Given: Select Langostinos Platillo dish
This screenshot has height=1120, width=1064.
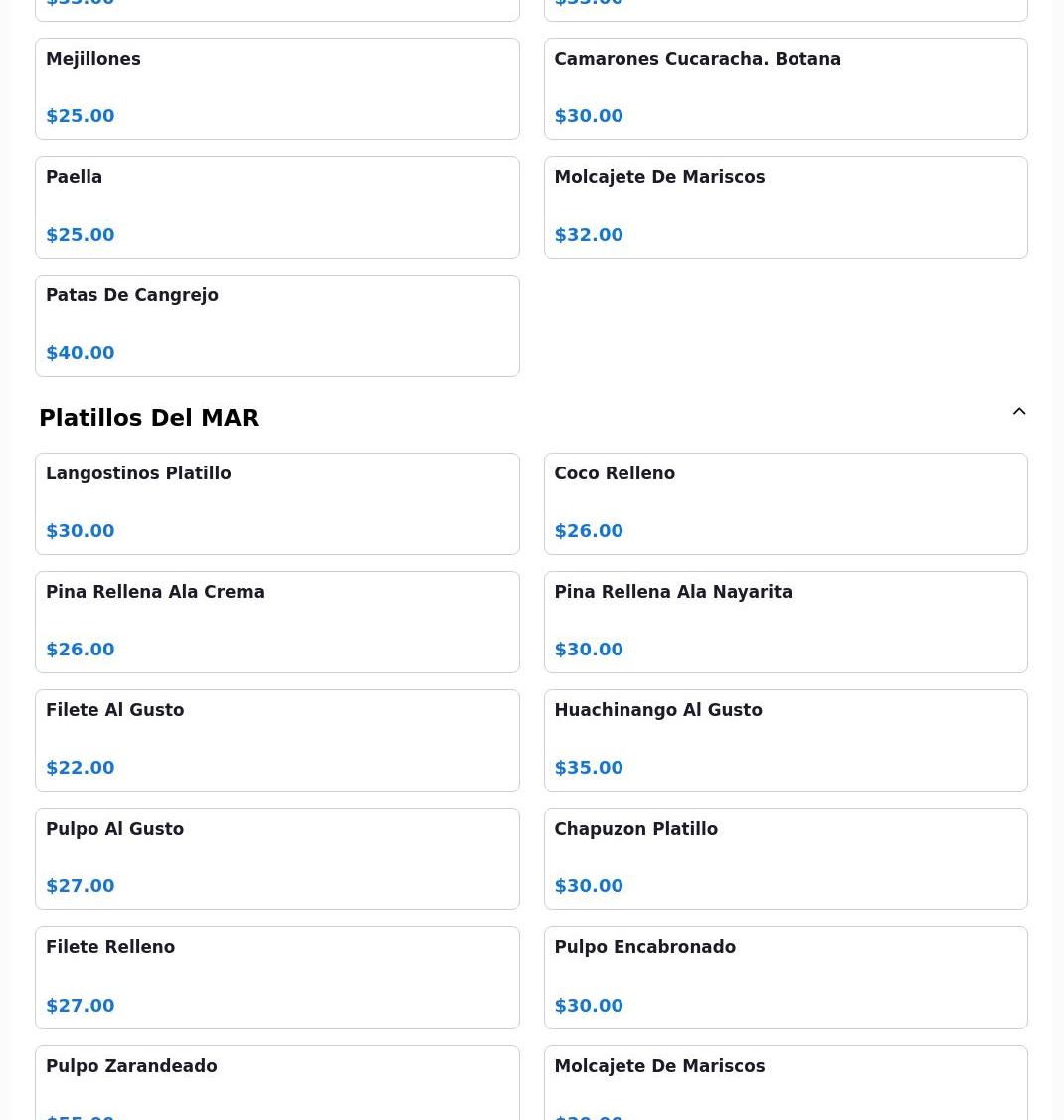Looking at the screenshot, I should 277,503.
